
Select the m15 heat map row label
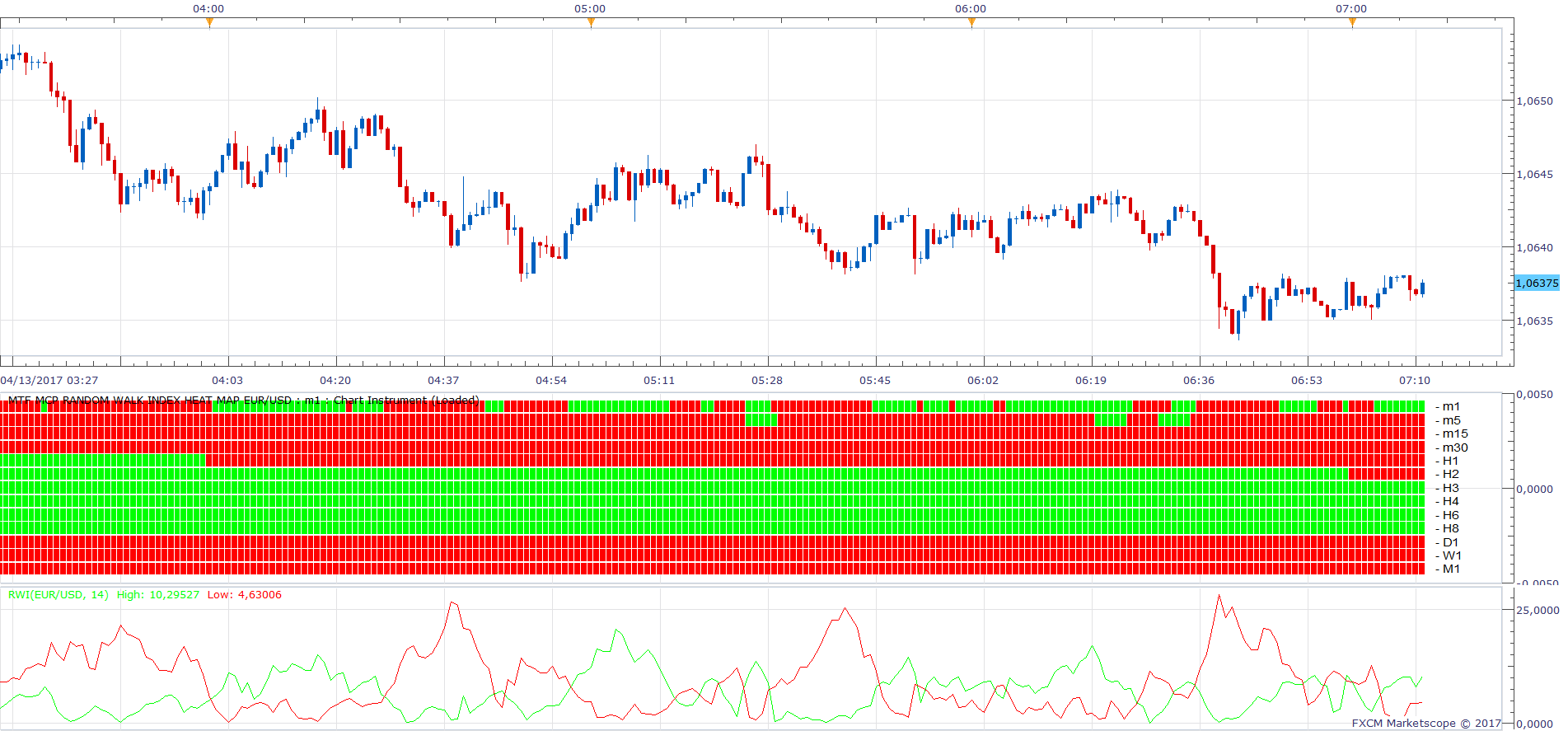(1452, 433)
